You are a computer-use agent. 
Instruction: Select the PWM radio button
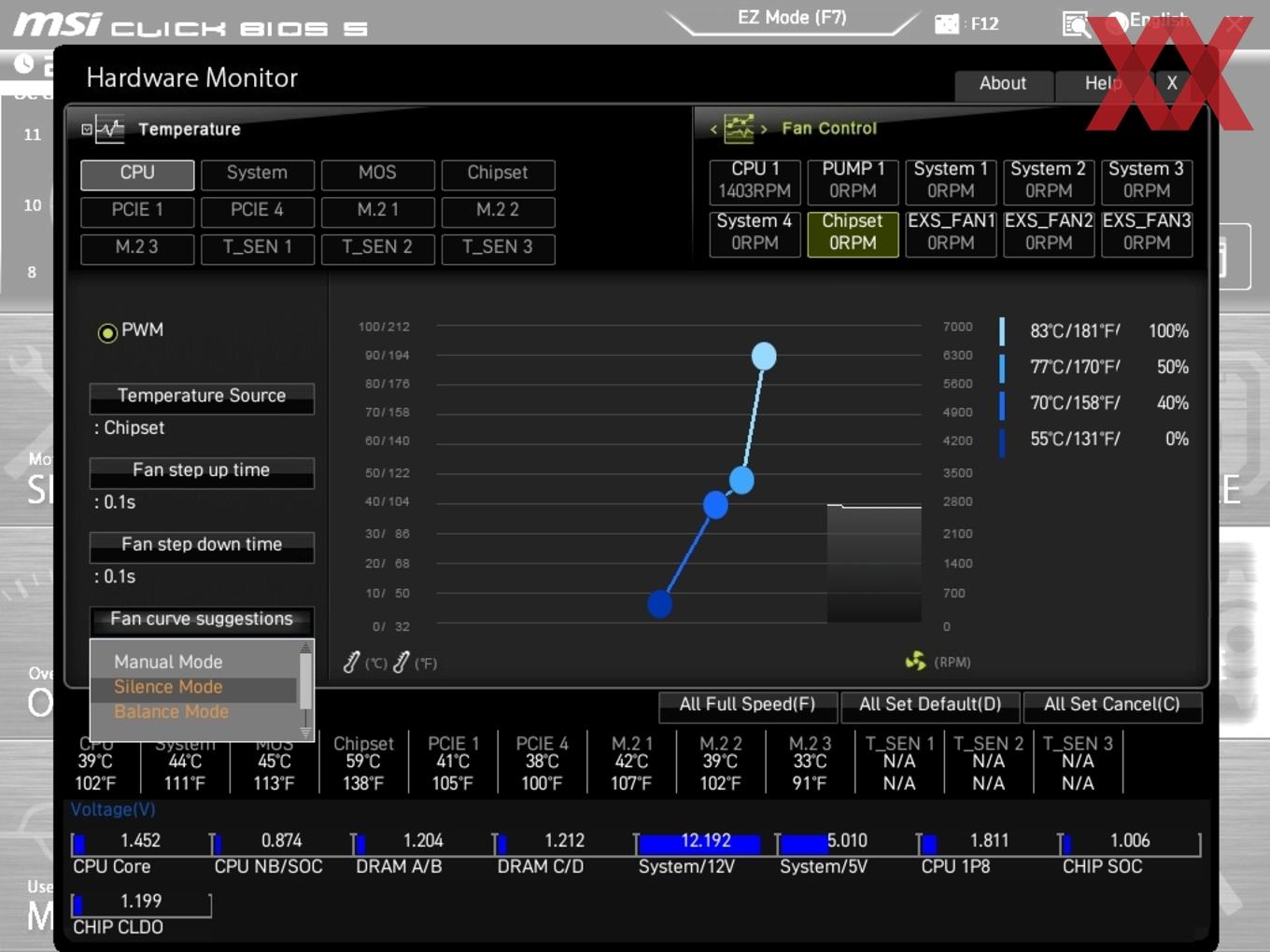point(107,332)
